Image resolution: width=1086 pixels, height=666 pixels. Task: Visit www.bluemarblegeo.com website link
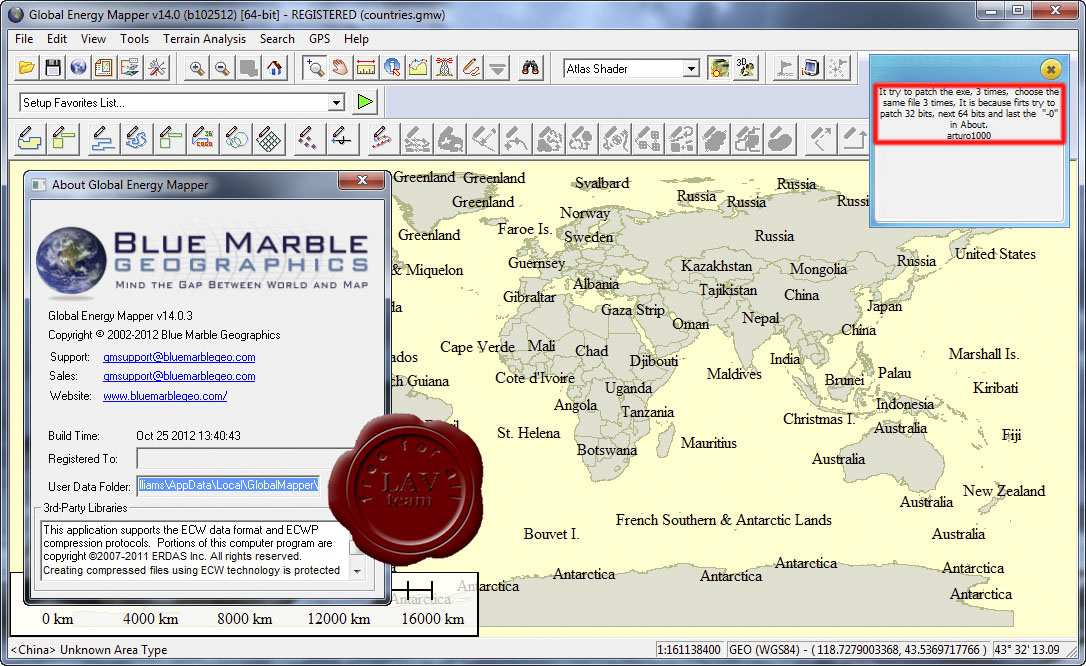coord(165,396)
